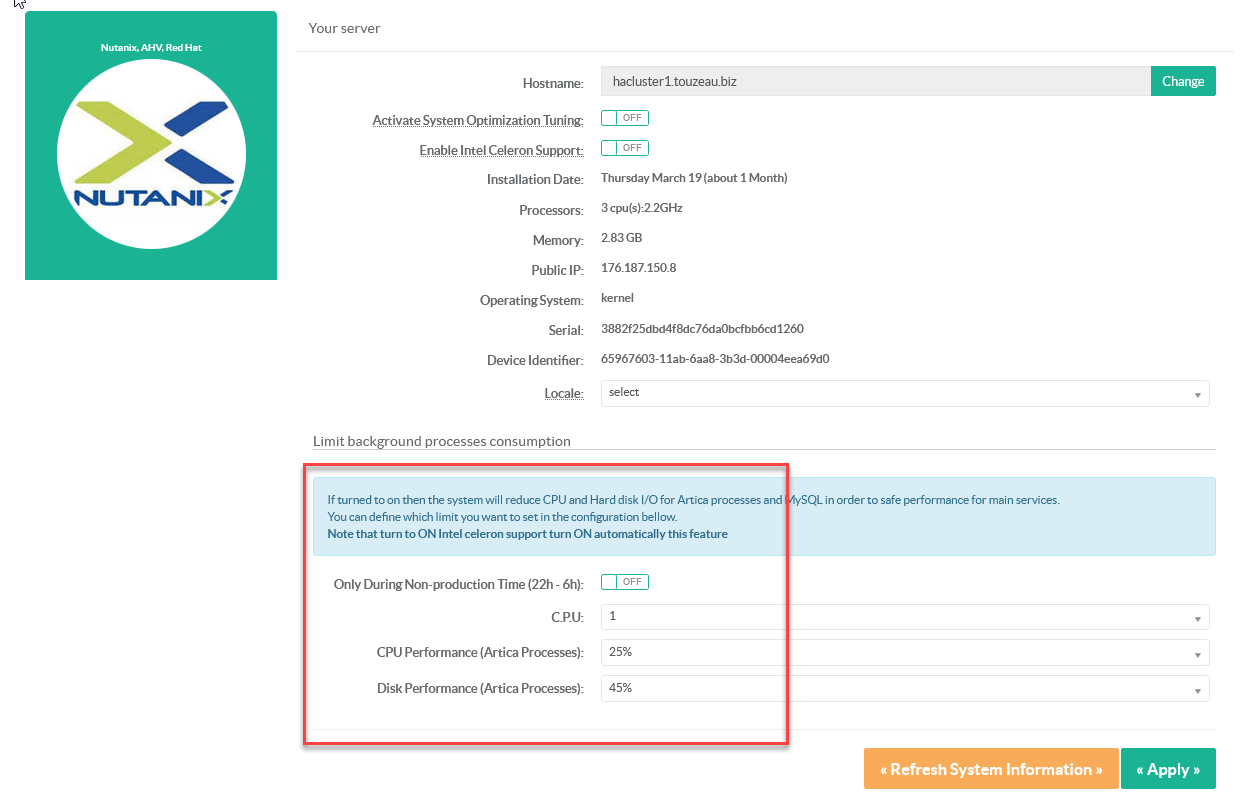Image resolution: width=1244 pixels, height=793 pixels.
Task: Click the Change hostname button
Action: point(1182,81)
